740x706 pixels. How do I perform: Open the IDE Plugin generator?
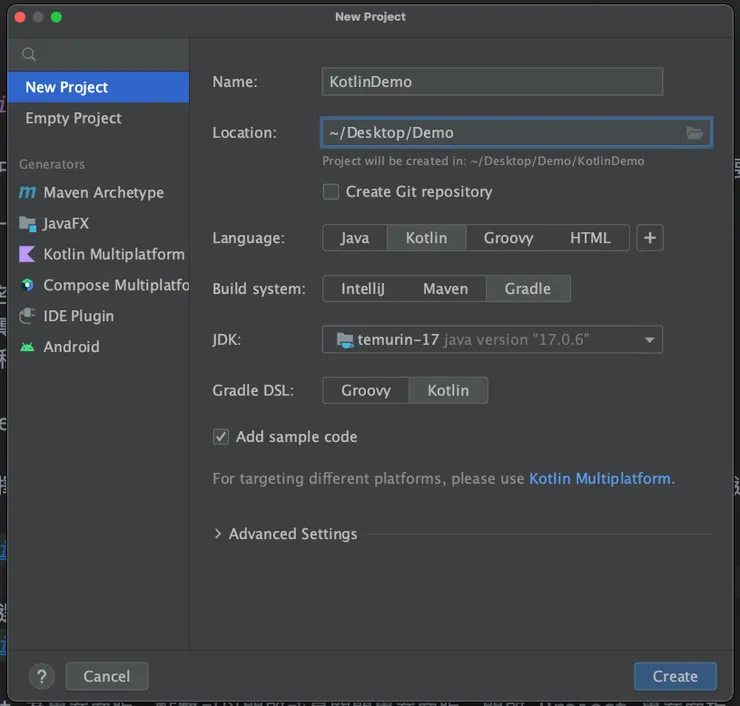point(98,316)
